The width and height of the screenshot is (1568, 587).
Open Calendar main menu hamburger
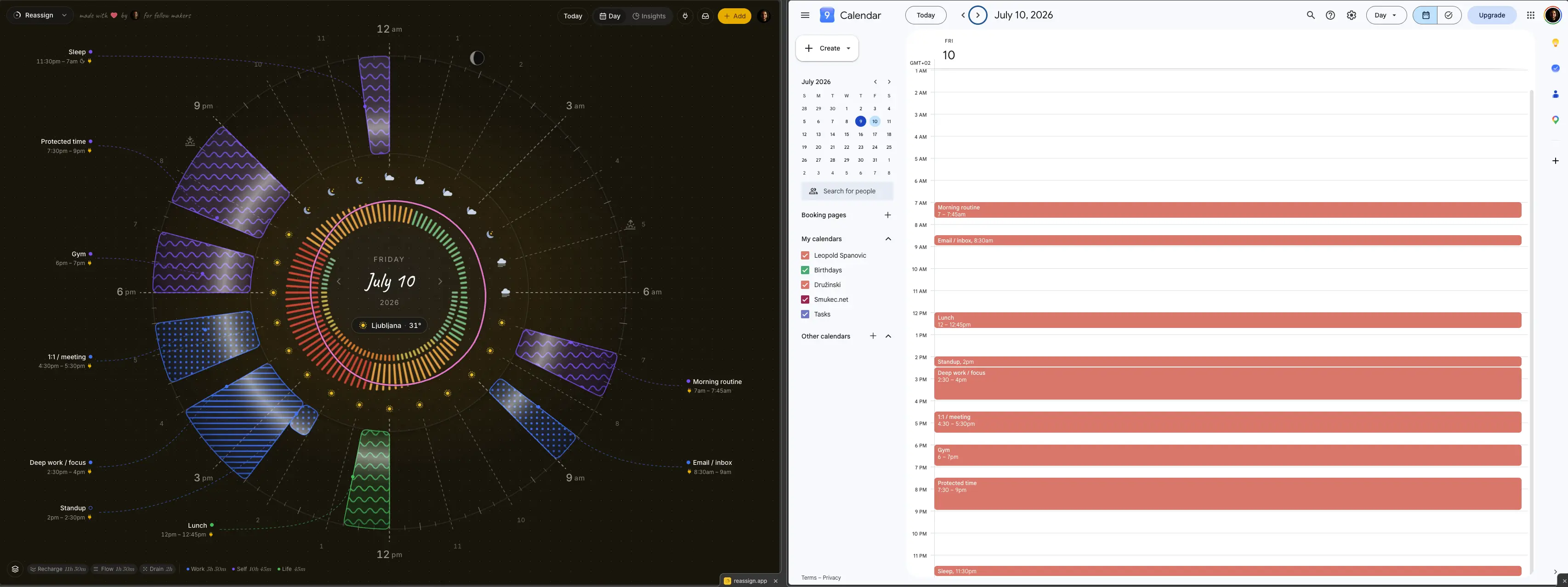click(805, 15)
